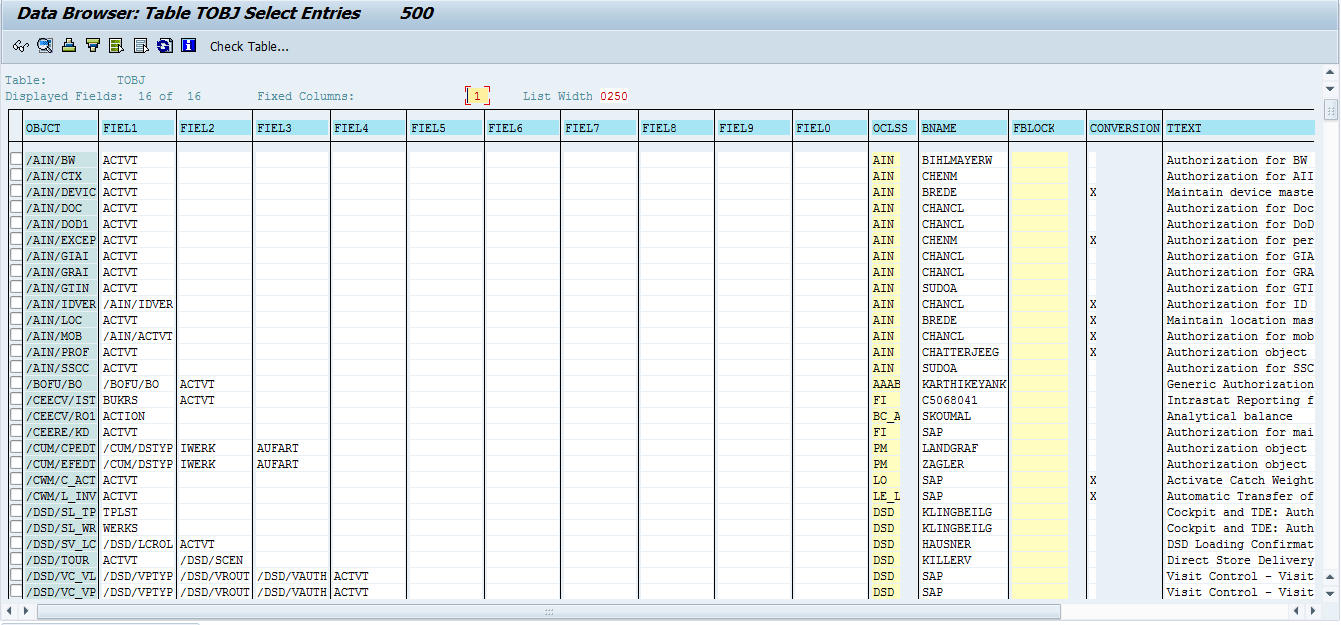
Task: Click the Display glasses icon in toolbar
Action: (x=21, y=46)
